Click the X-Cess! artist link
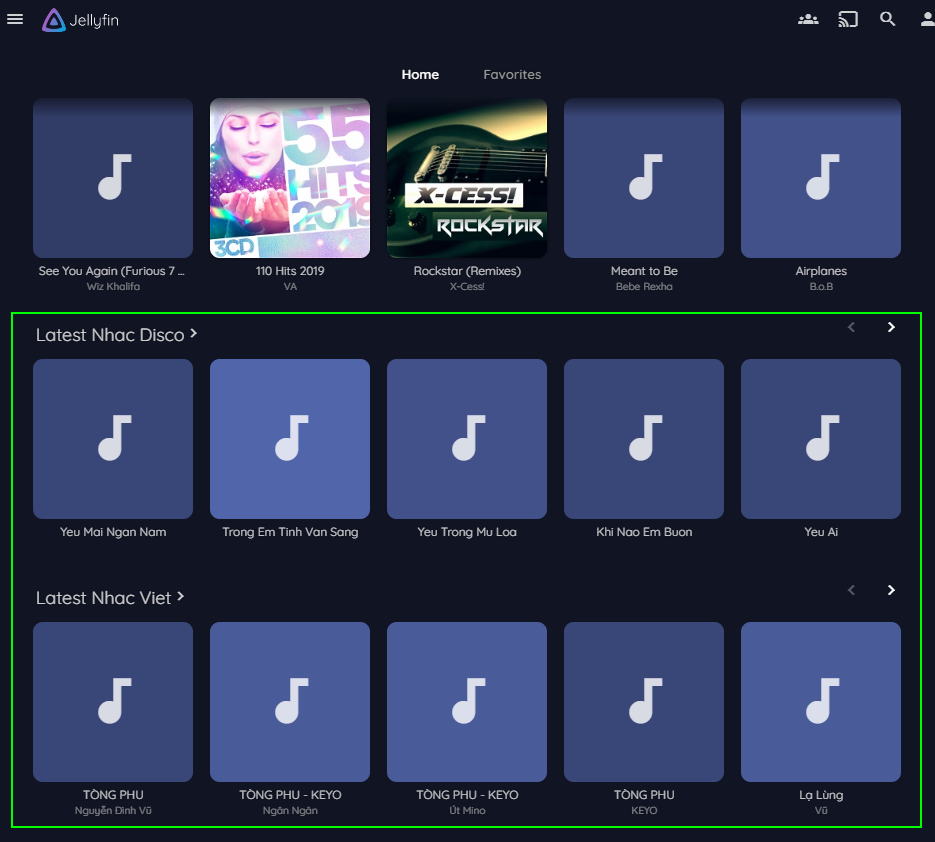This screenshot has width=935, height=842. coord(467,287)
